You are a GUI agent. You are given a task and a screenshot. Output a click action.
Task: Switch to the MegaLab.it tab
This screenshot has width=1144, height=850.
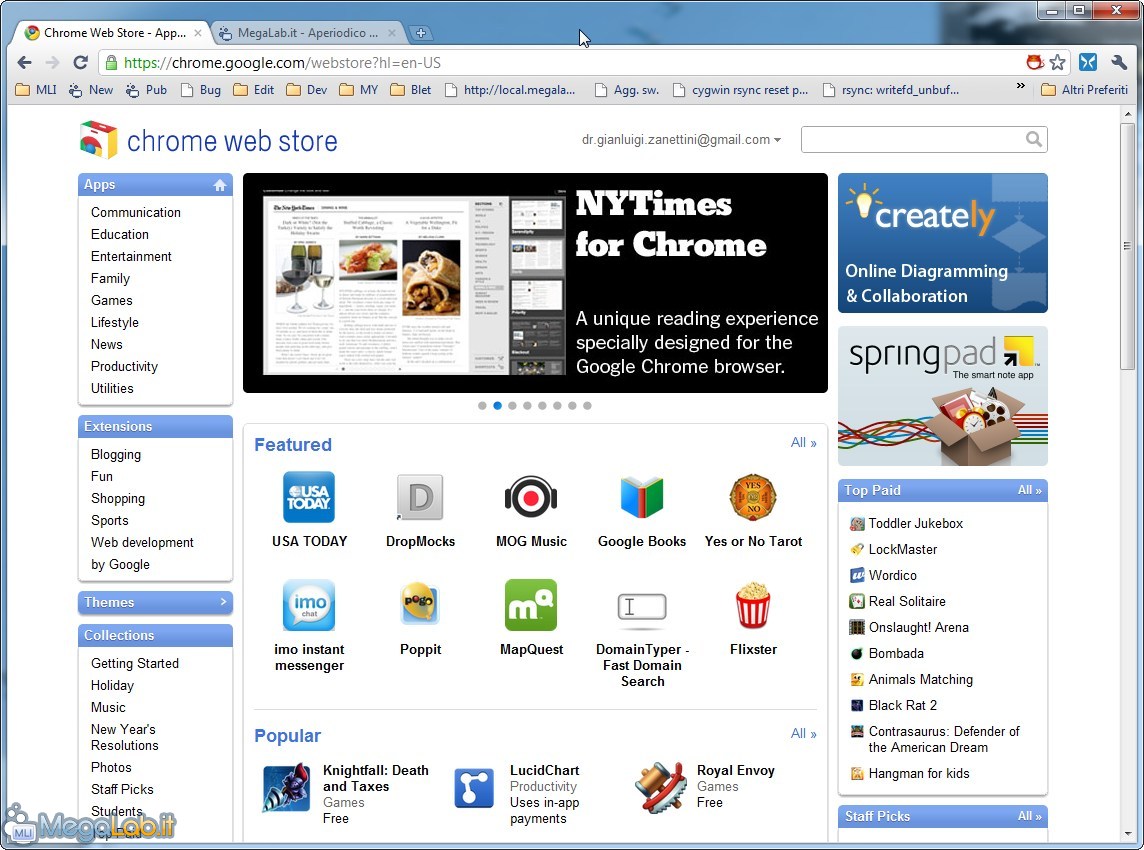coord(307,33)
